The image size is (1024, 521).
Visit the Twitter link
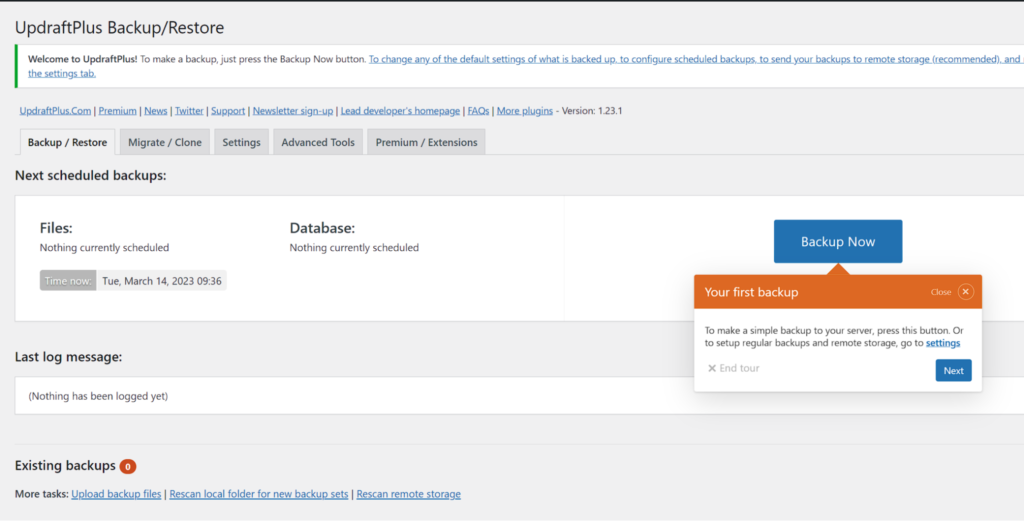(189, 111)
